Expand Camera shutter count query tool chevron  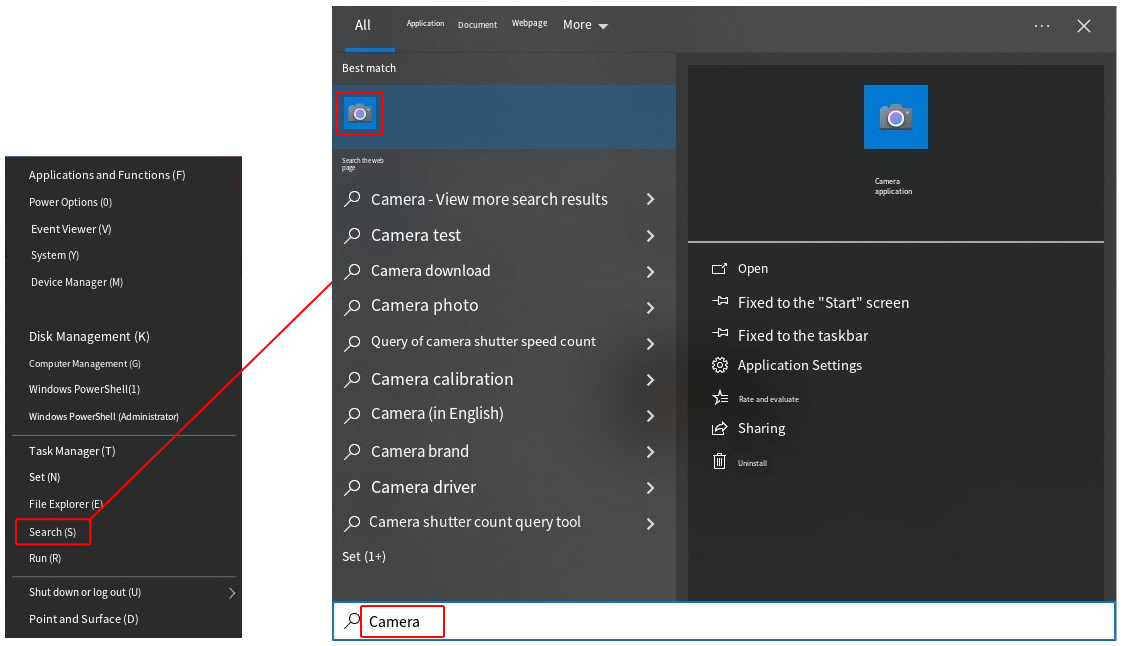click(650, 524)
